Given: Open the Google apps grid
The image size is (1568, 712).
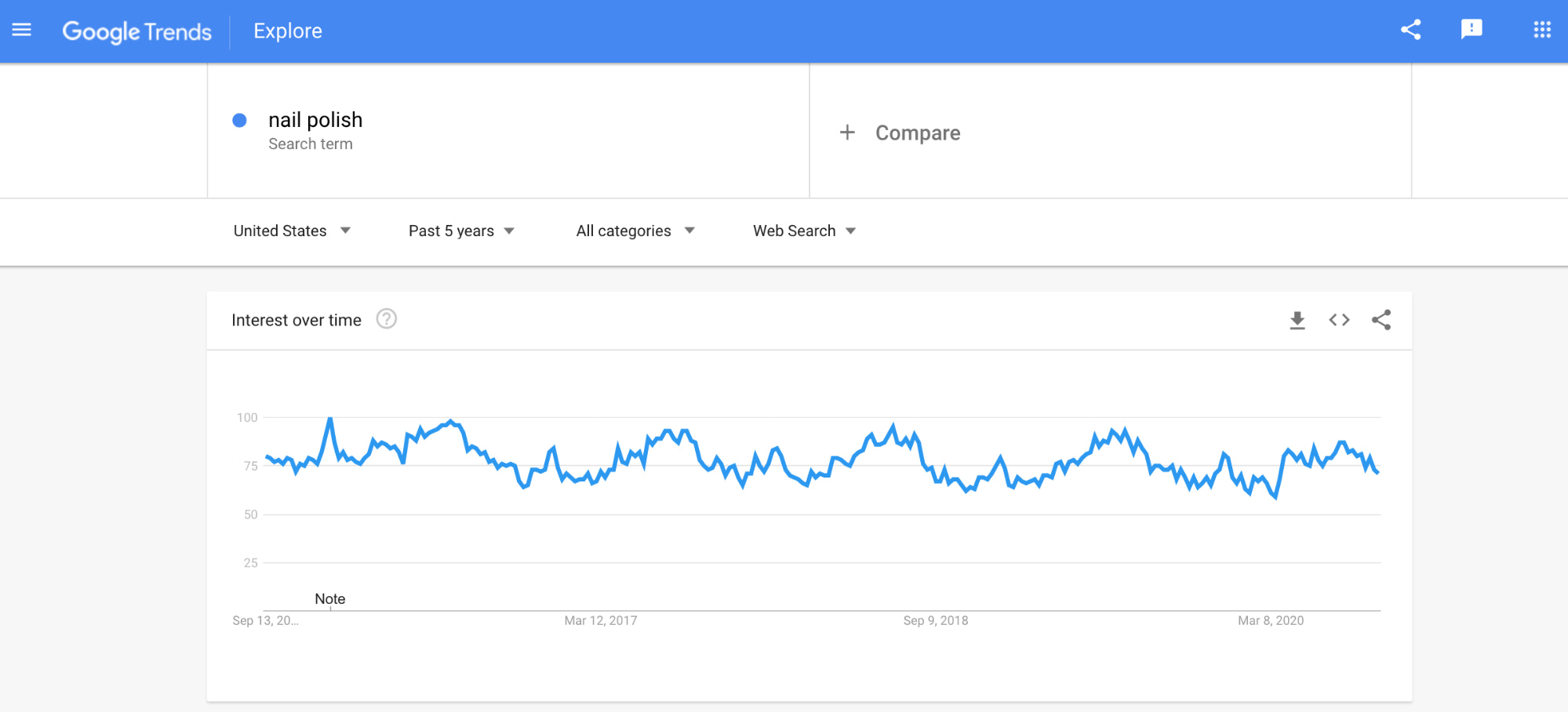Looking at the screenshot, I should click(1541, 30).
